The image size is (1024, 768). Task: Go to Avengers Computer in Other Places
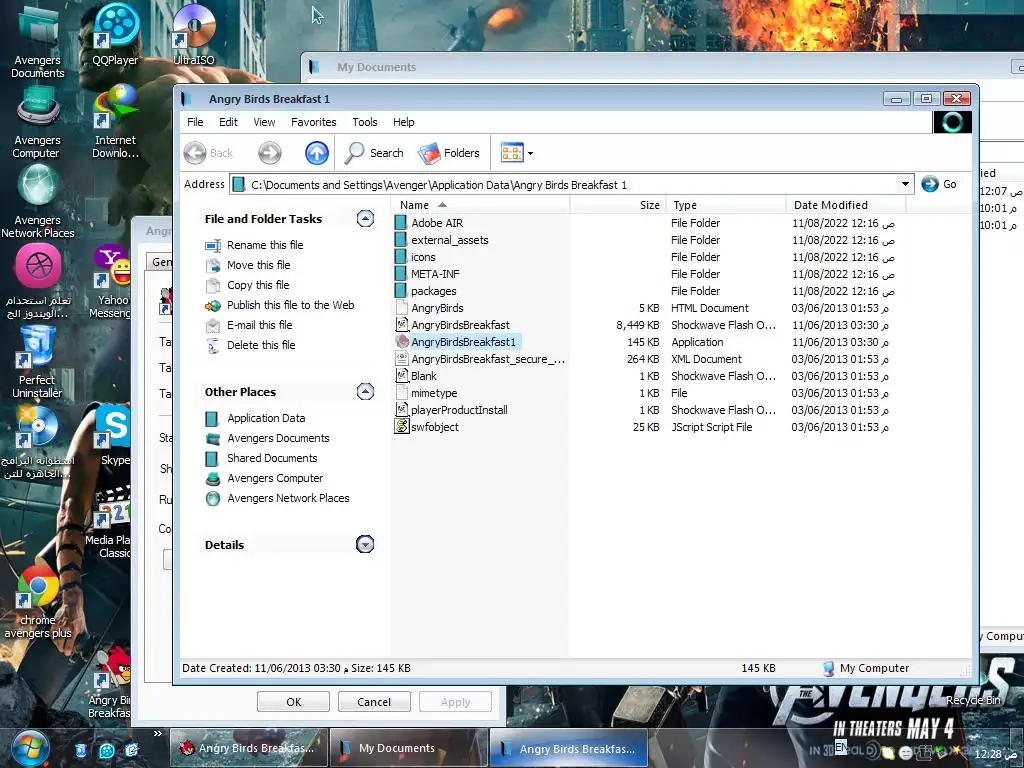pyautogui.click(x=275, y=478)
